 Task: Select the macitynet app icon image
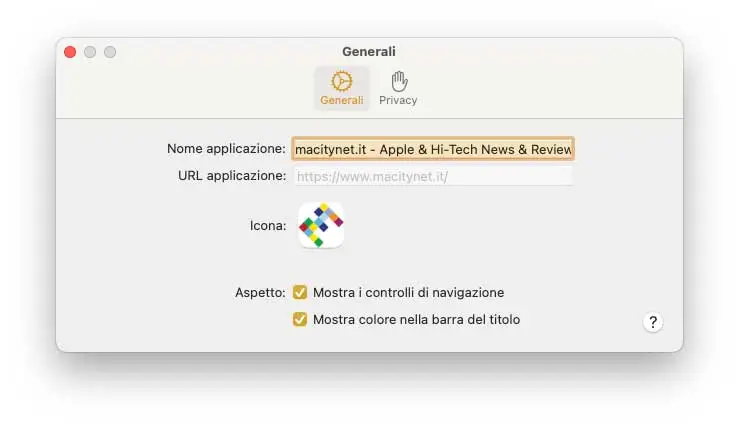point(321,225)
